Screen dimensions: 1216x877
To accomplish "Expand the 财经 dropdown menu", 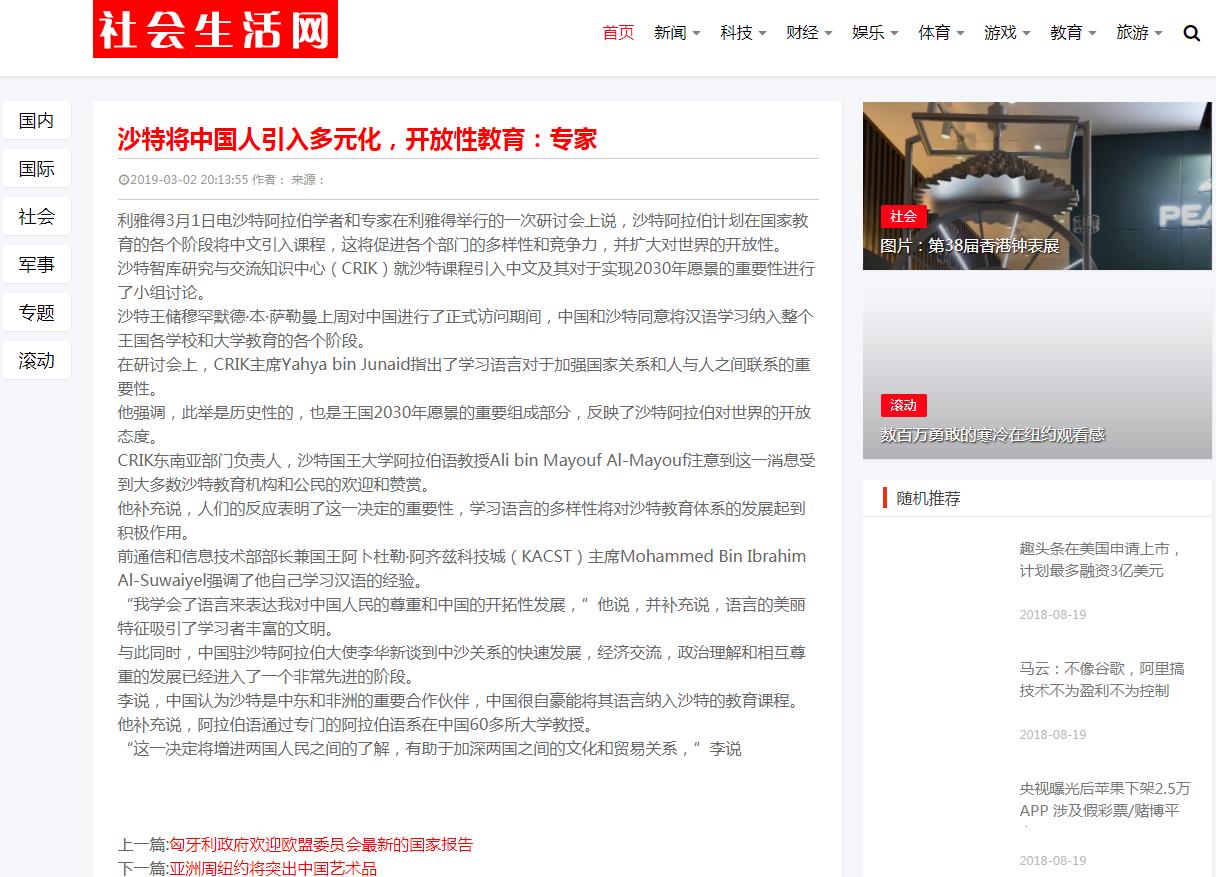I will pos(809,33).
